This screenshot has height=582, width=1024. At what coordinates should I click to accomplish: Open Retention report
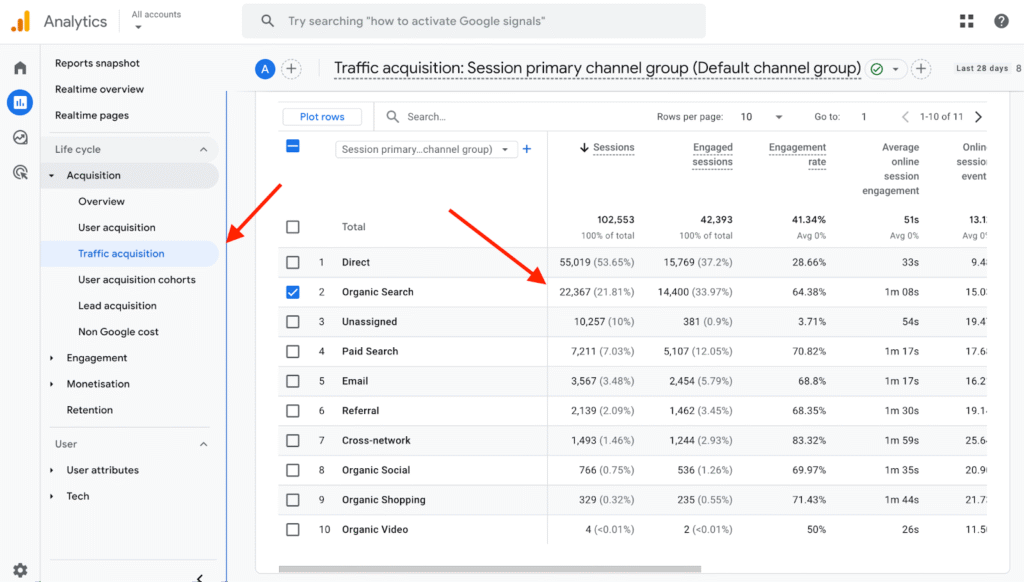(89, 410)
